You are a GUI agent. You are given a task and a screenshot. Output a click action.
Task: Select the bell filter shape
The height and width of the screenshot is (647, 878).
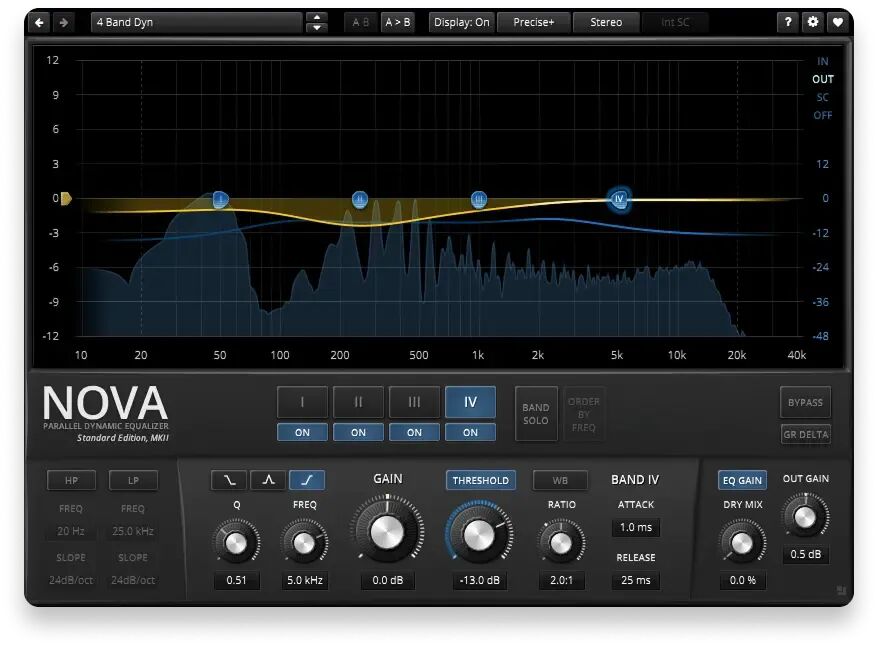(268, 480)
